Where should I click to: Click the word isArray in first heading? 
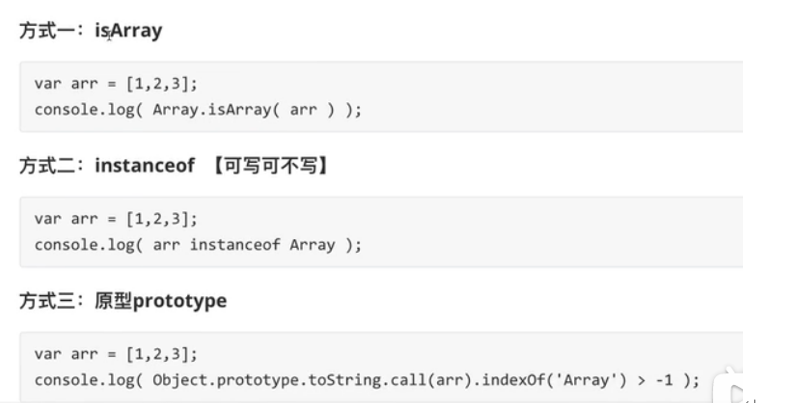pyautogui.click(x=128, y=31)
